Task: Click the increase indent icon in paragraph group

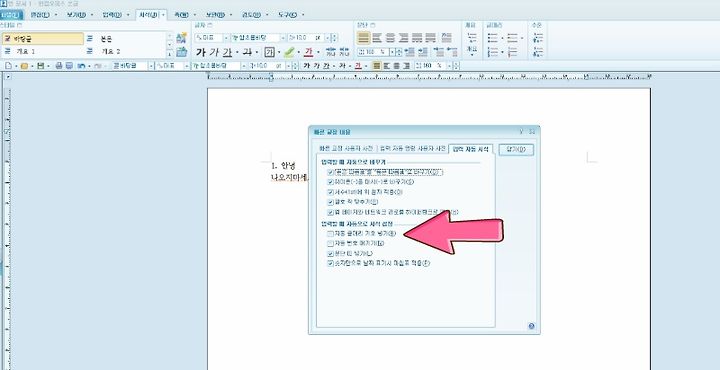Action: pyautogui.click(x=422, y=52)
